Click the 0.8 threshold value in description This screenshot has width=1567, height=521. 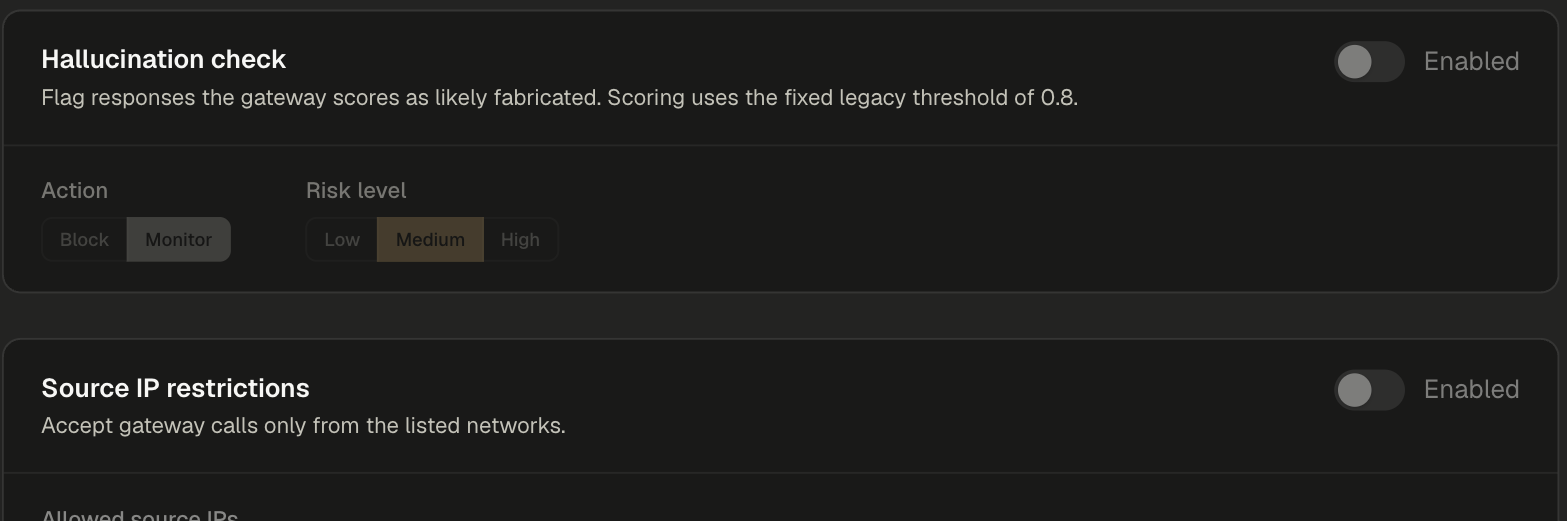[x=1058, y=98]
